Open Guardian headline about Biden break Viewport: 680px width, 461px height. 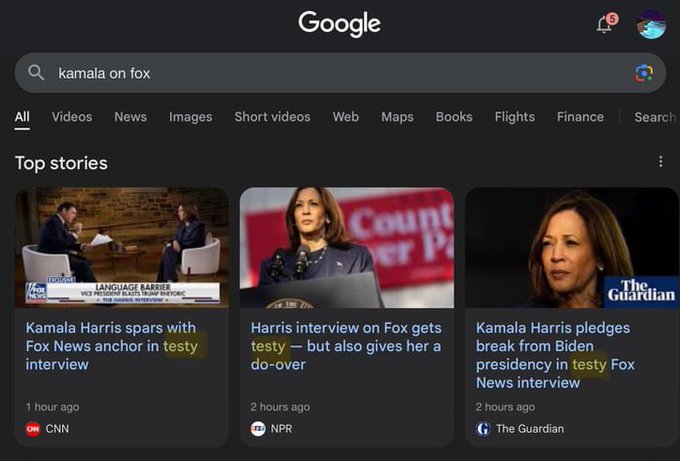[x=555, y=355]
